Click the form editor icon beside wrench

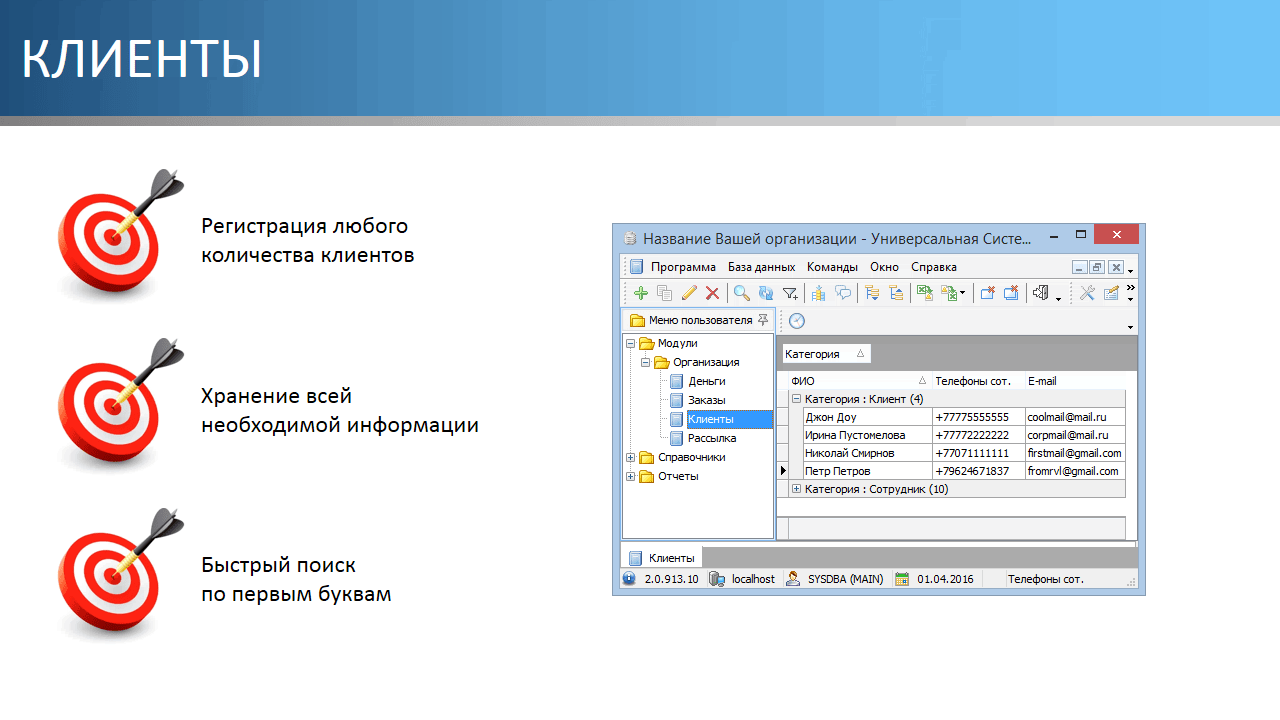tap(1111, 293)
